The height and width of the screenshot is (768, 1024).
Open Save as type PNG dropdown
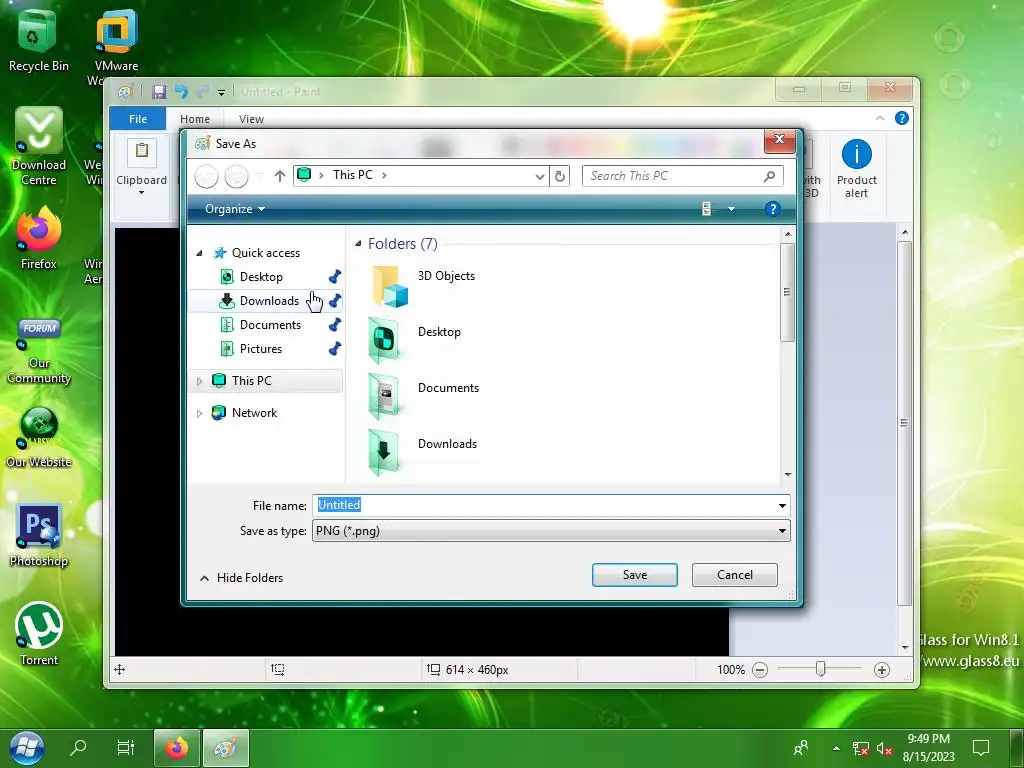click(551, 531)
